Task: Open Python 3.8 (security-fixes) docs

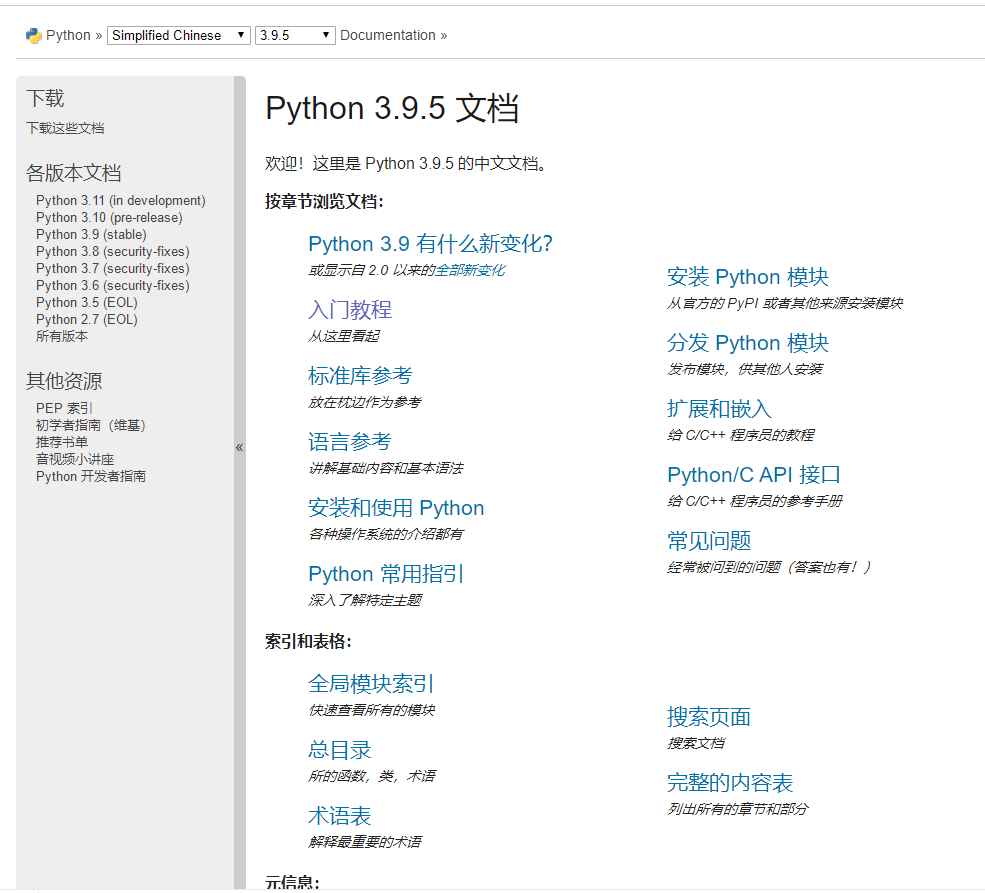Action: [112, 251]
